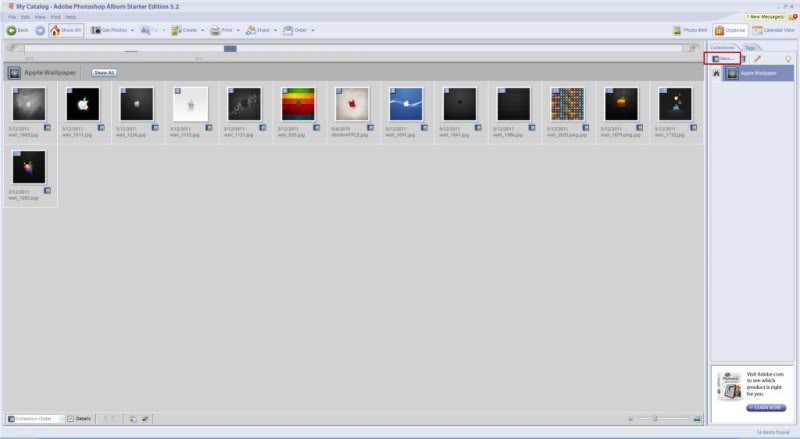Image resolution: width=800 pixels, height=439 pixels.
Task: Click Learn More button in Adobe ad
Action: [x=766, y=407]
